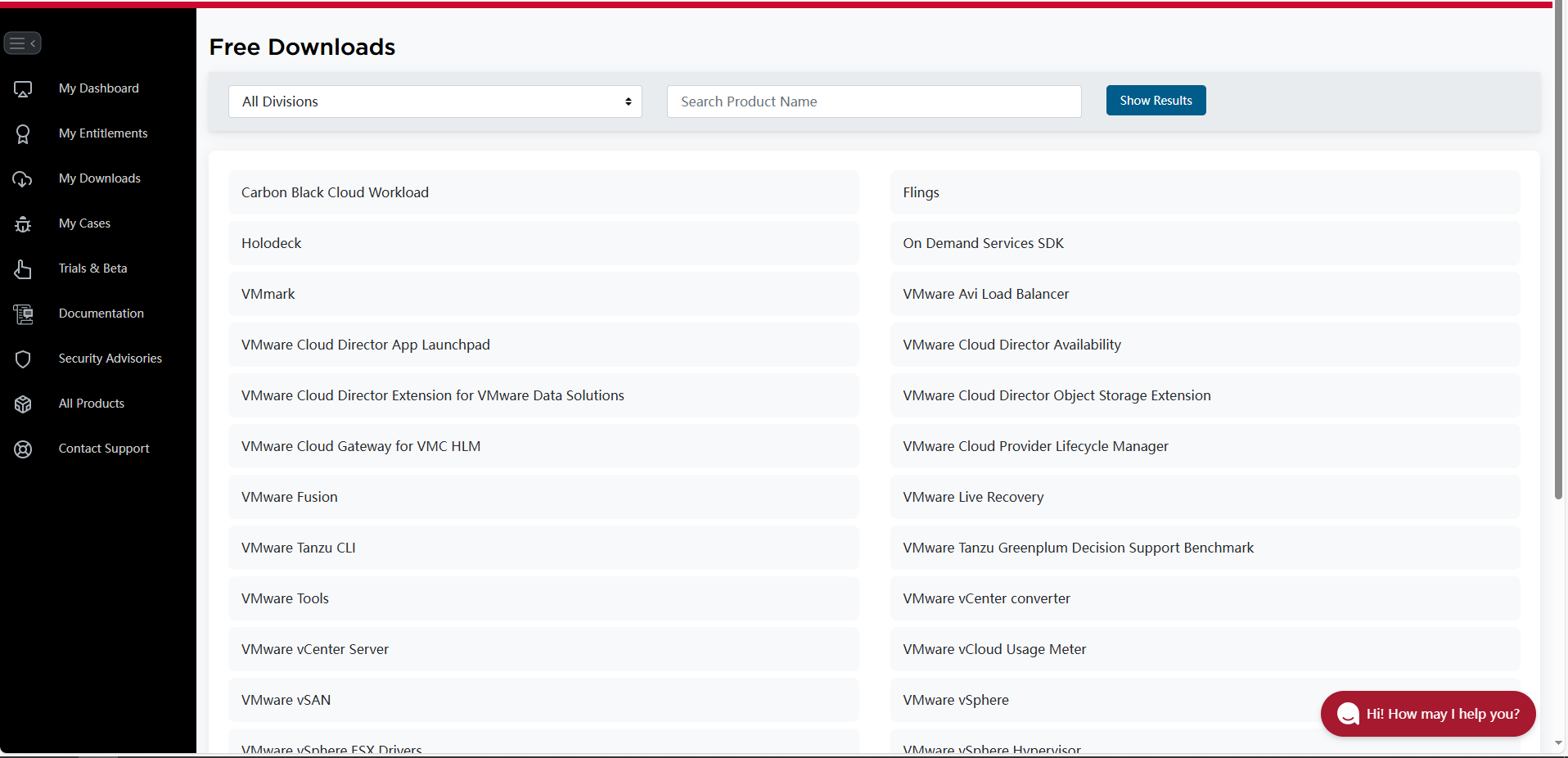Image resolution: width=1568 pixels, height=758 pixels.
Task: Click the Show Results button
Action: click(x=1156, y=100)
